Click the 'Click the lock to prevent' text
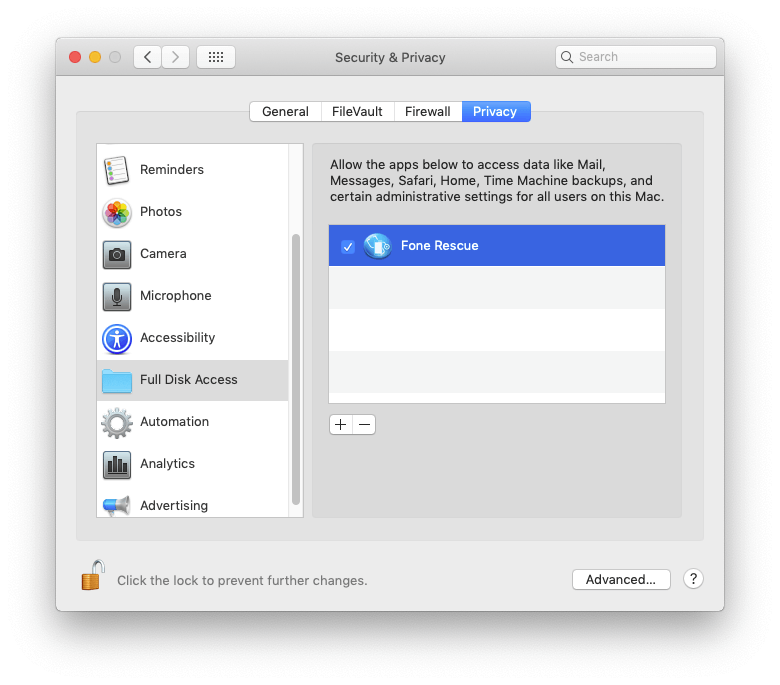The image size is (780, 685). pos(242,581)
